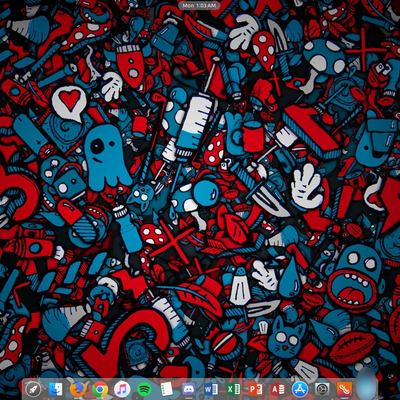Click the Mon 1:03 AM clock

pos(199,6)
